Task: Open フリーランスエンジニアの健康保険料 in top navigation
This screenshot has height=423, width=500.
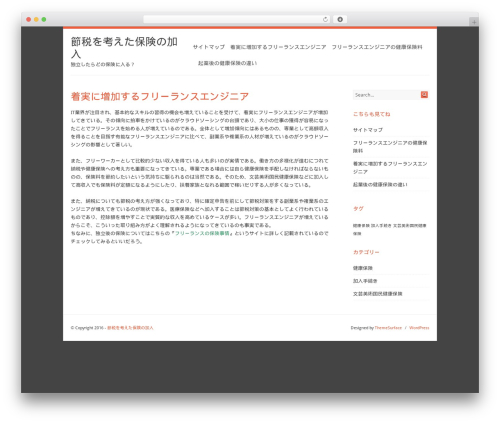Action: click(377, 47)
